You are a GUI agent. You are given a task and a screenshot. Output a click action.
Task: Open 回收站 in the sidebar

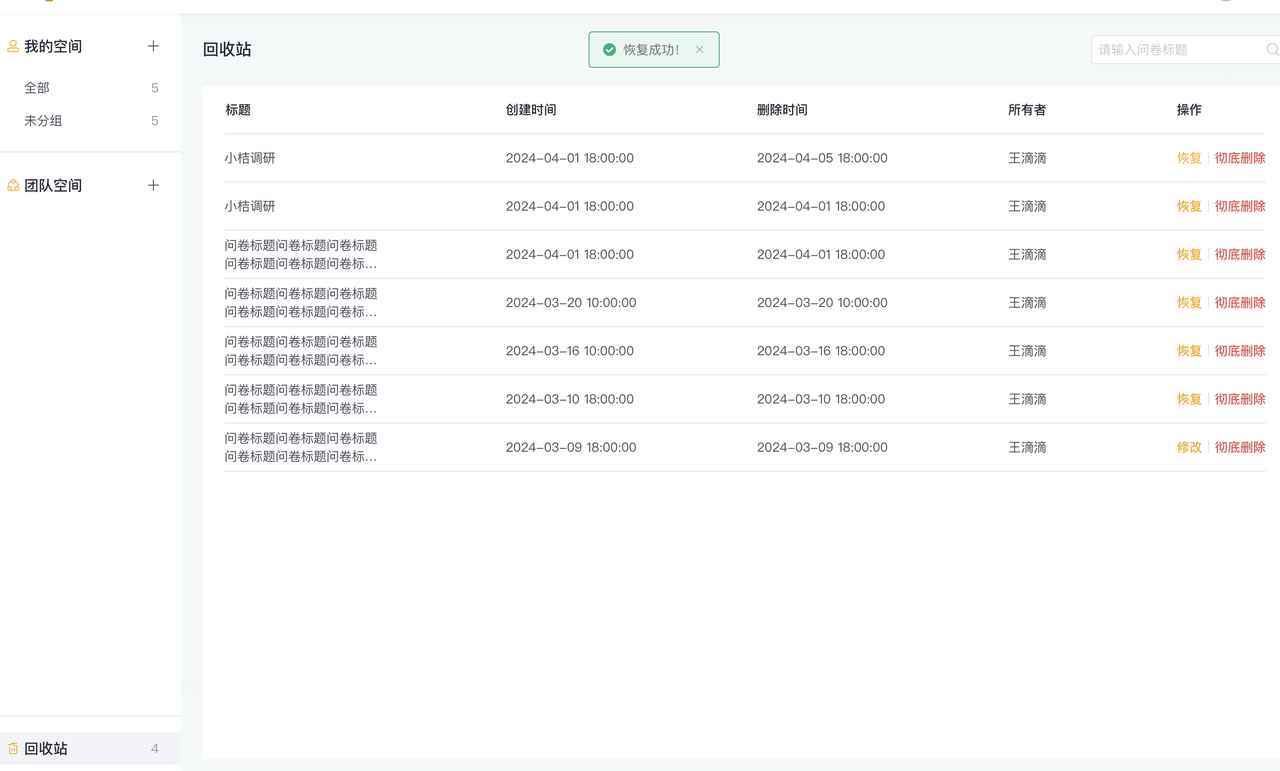pos(46,748)
